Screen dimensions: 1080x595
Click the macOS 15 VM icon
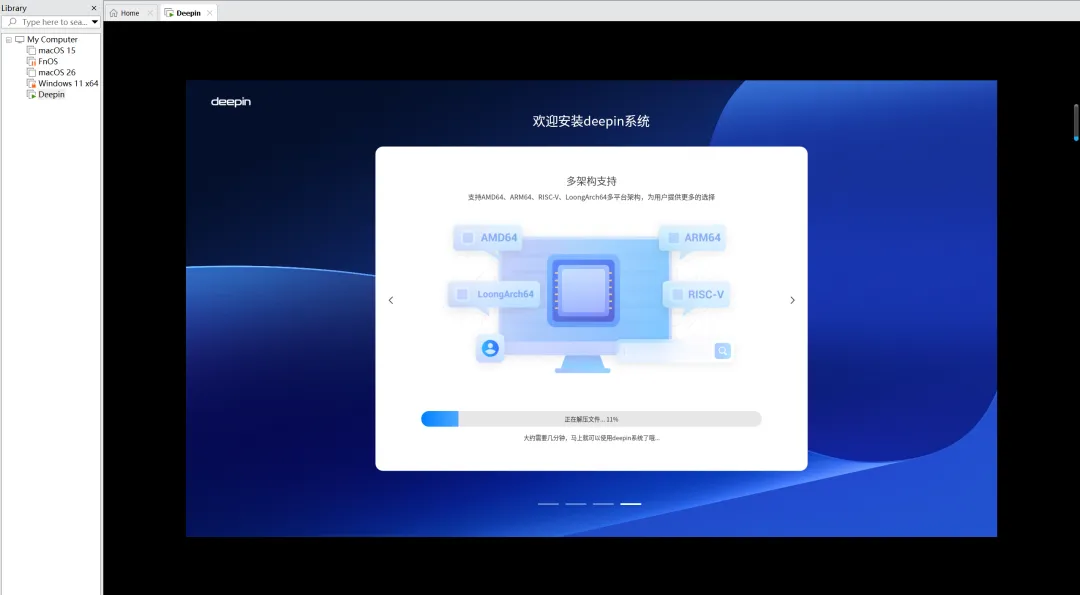(x=31, y=50)
